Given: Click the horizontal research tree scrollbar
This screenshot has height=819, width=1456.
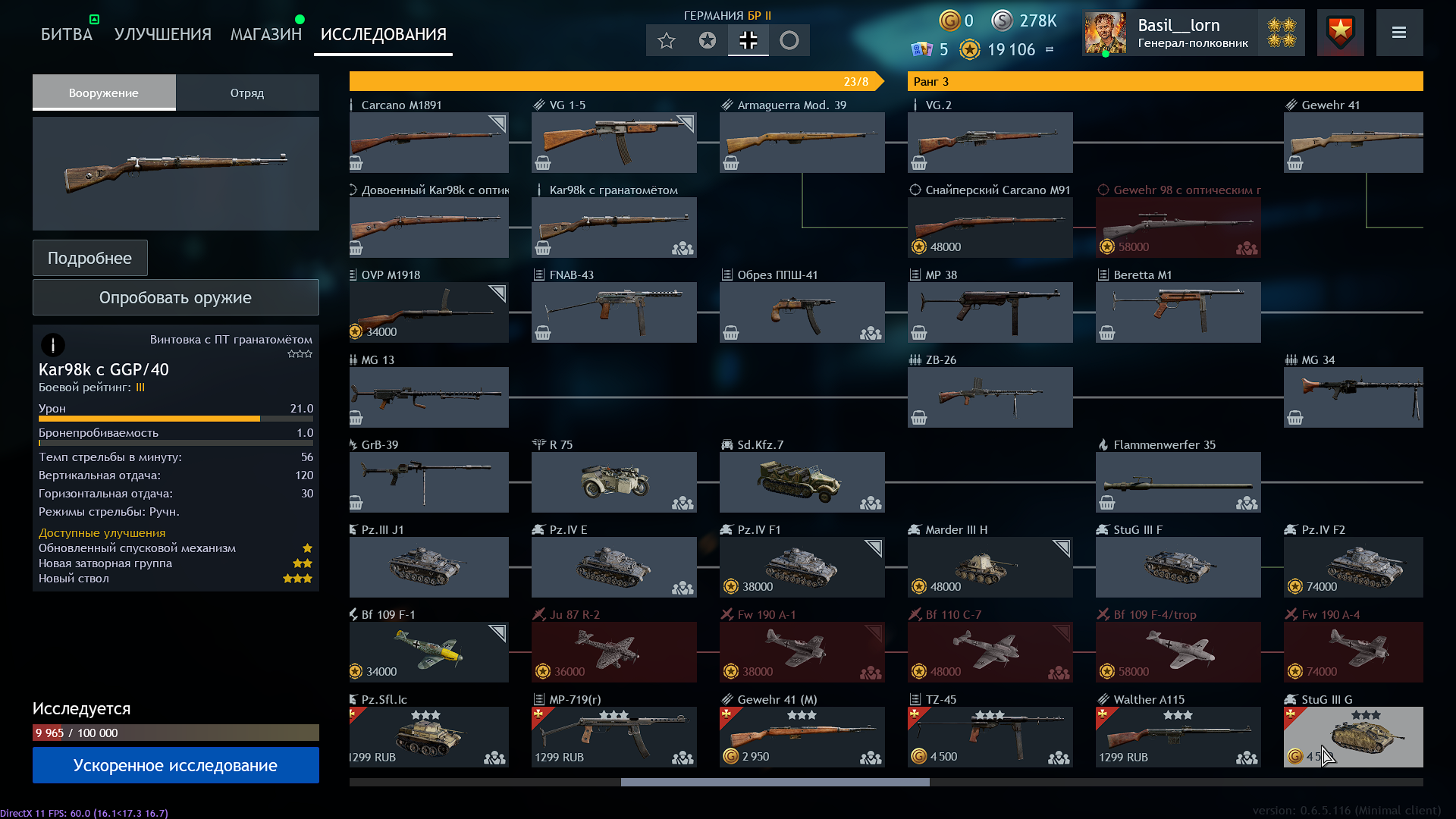Looking at the screenshot, I should click(775, 782).
